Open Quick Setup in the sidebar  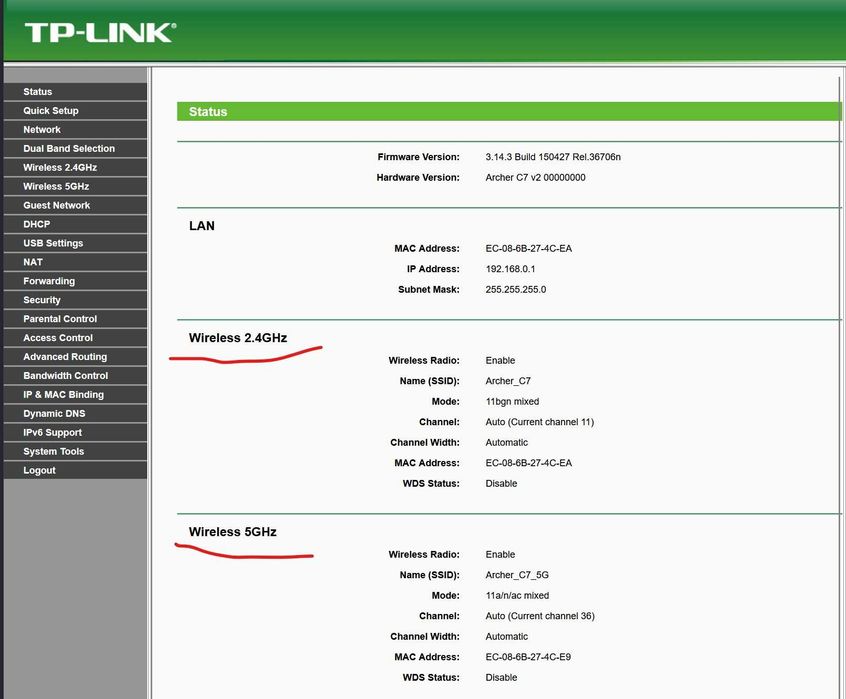(x=75, y=111)
